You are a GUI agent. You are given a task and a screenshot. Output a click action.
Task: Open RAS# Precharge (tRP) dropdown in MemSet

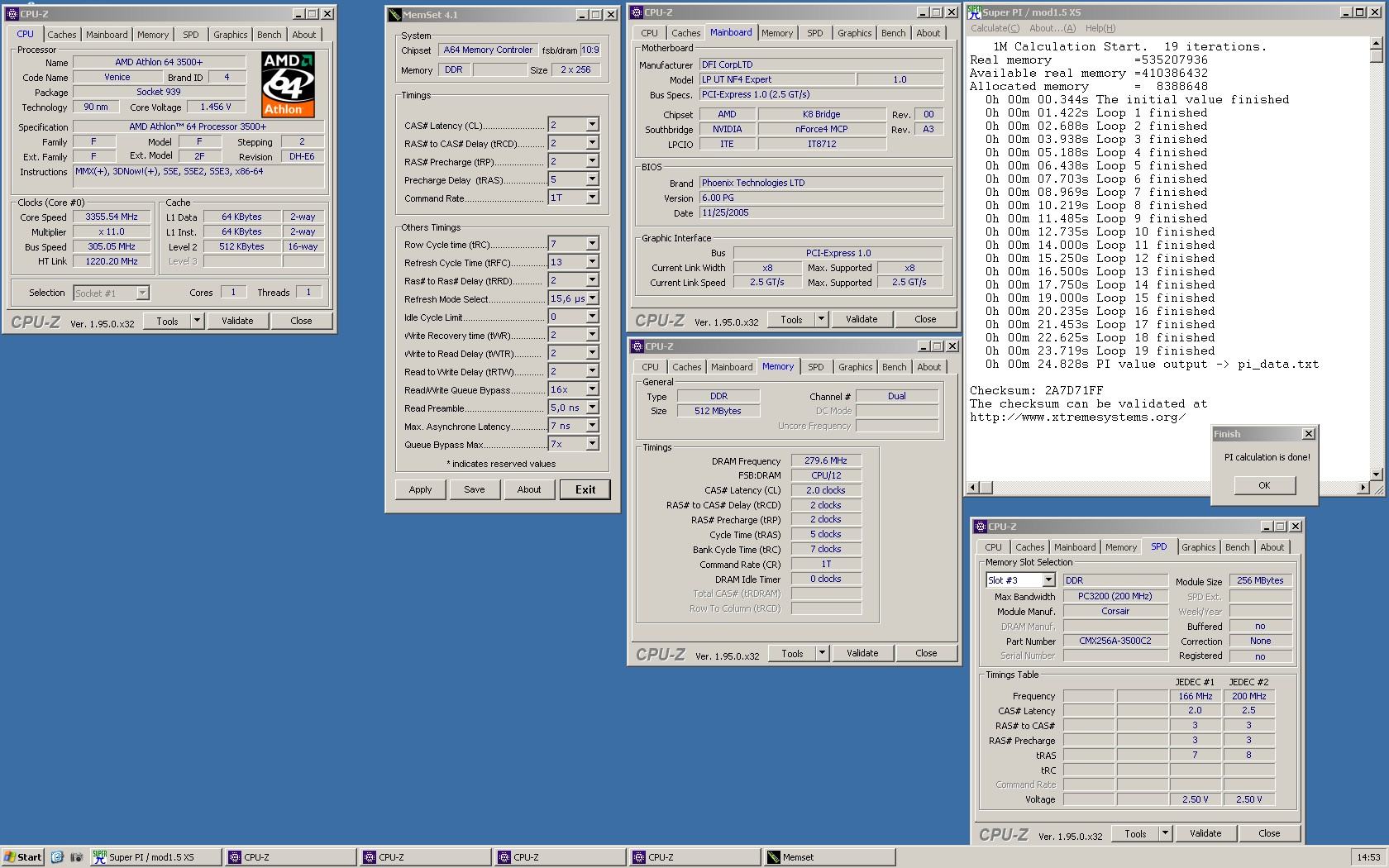pos(592,161)
